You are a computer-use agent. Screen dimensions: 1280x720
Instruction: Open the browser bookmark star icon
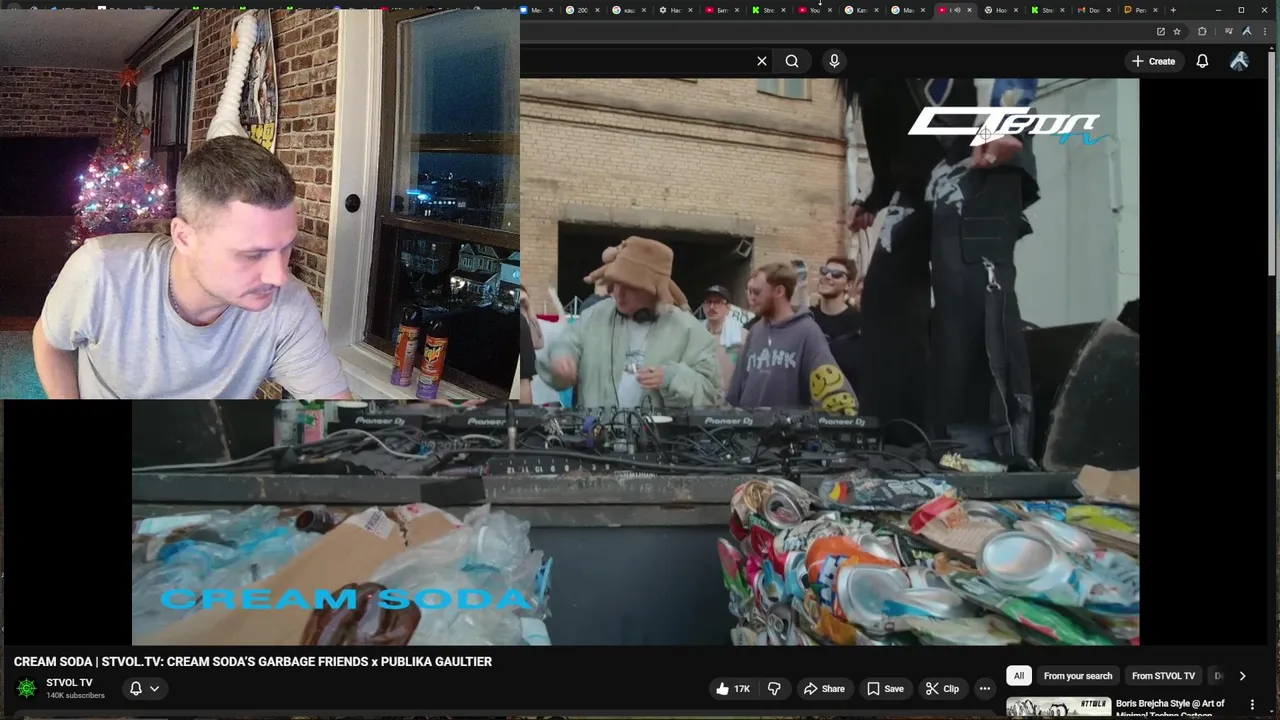click(1177, 31)
